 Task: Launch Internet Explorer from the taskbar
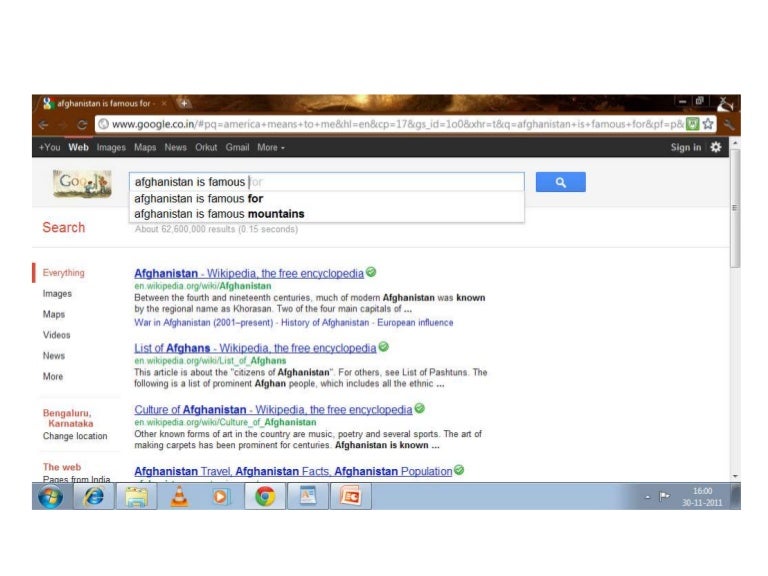pos(95,496)
